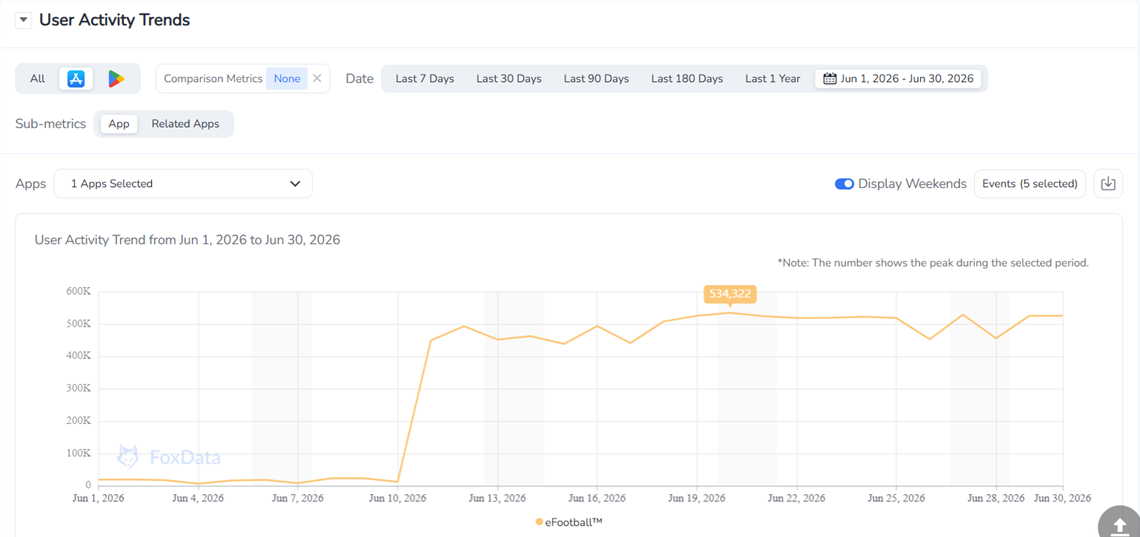The image size is (1140, 537).
Task: Open the Comparison Metrics None selector
Action: 287,78
